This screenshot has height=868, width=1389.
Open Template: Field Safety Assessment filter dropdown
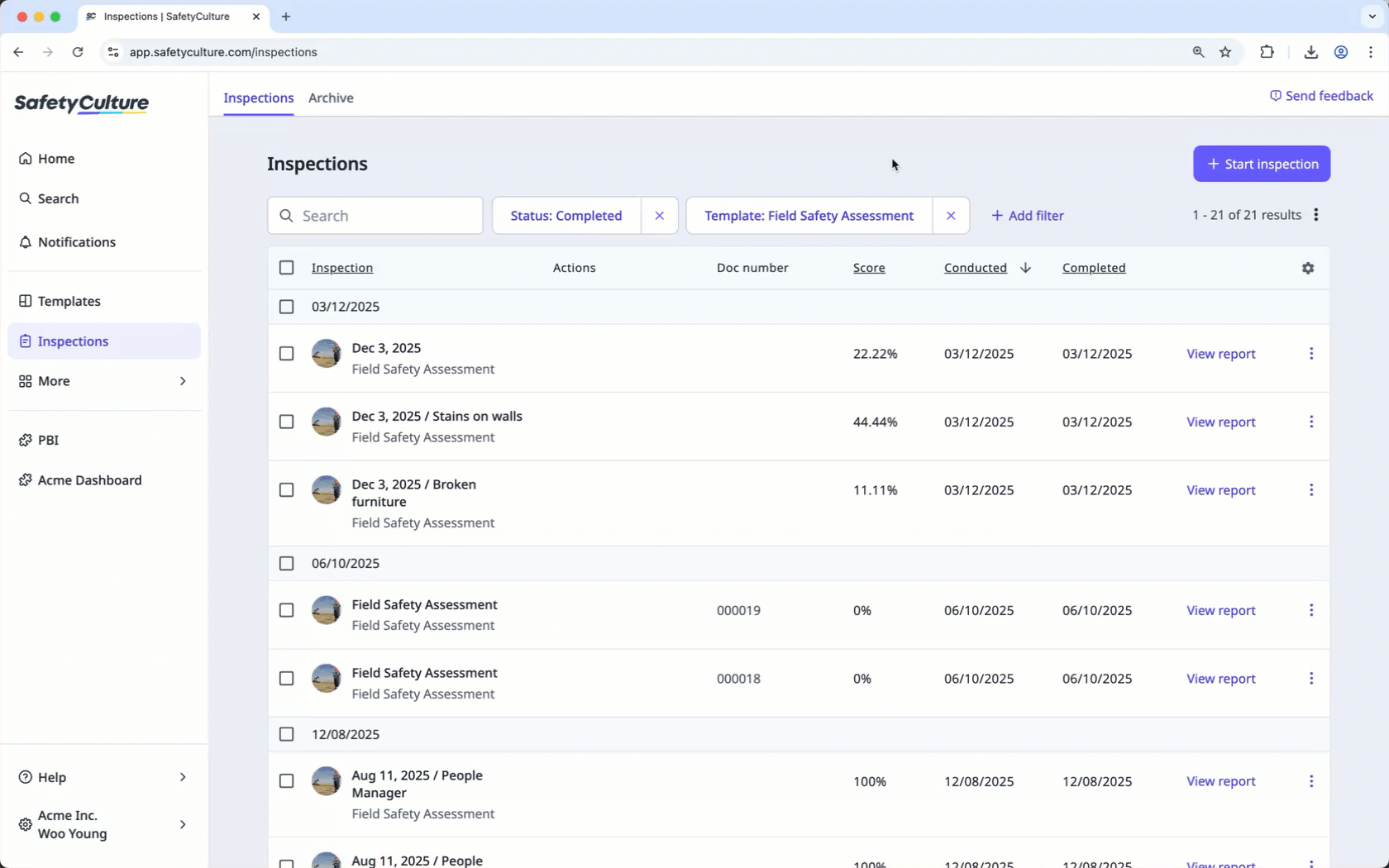point(809,216)
